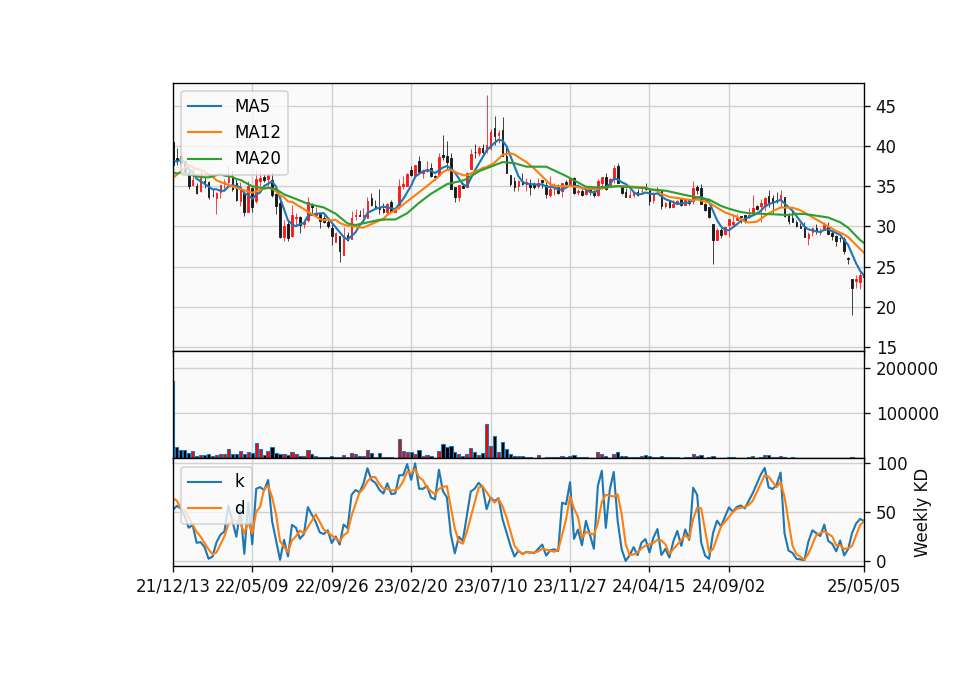960x690 pixels.
Task: Click the KD axis value 50
Action: pyautogui.click(x=886, y=513)
